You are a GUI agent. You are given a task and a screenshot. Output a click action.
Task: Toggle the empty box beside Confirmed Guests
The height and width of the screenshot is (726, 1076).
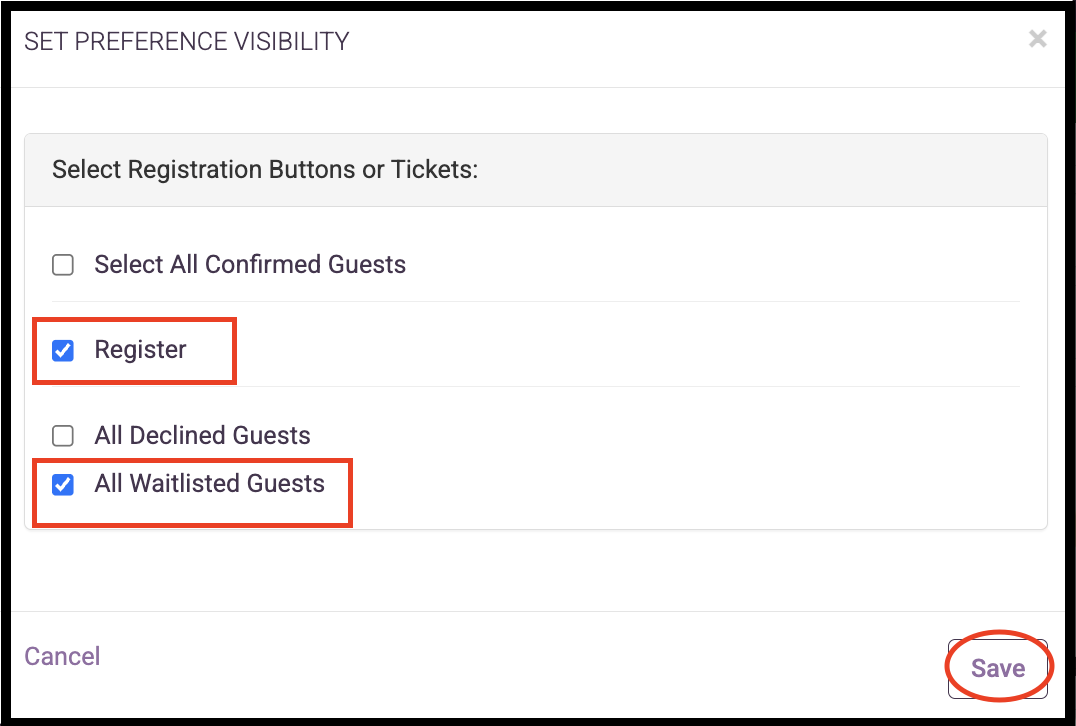[x=63, y=265]
